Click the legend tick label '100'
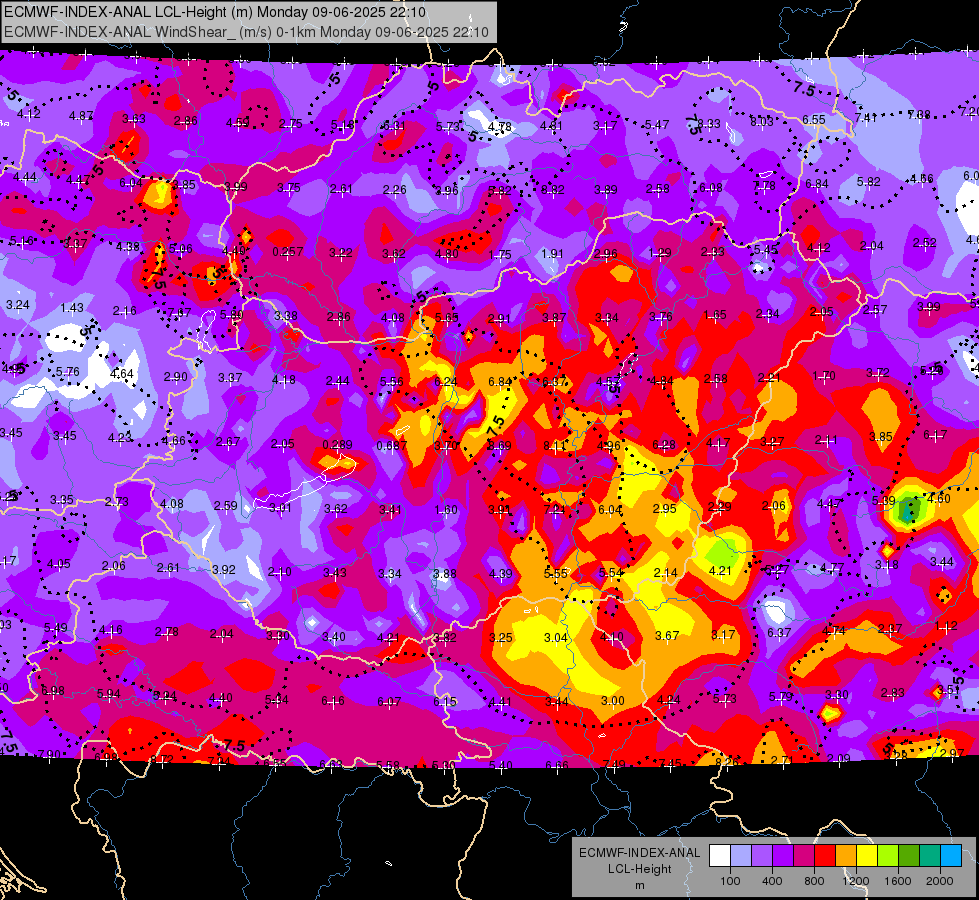 tap(730, 881)
